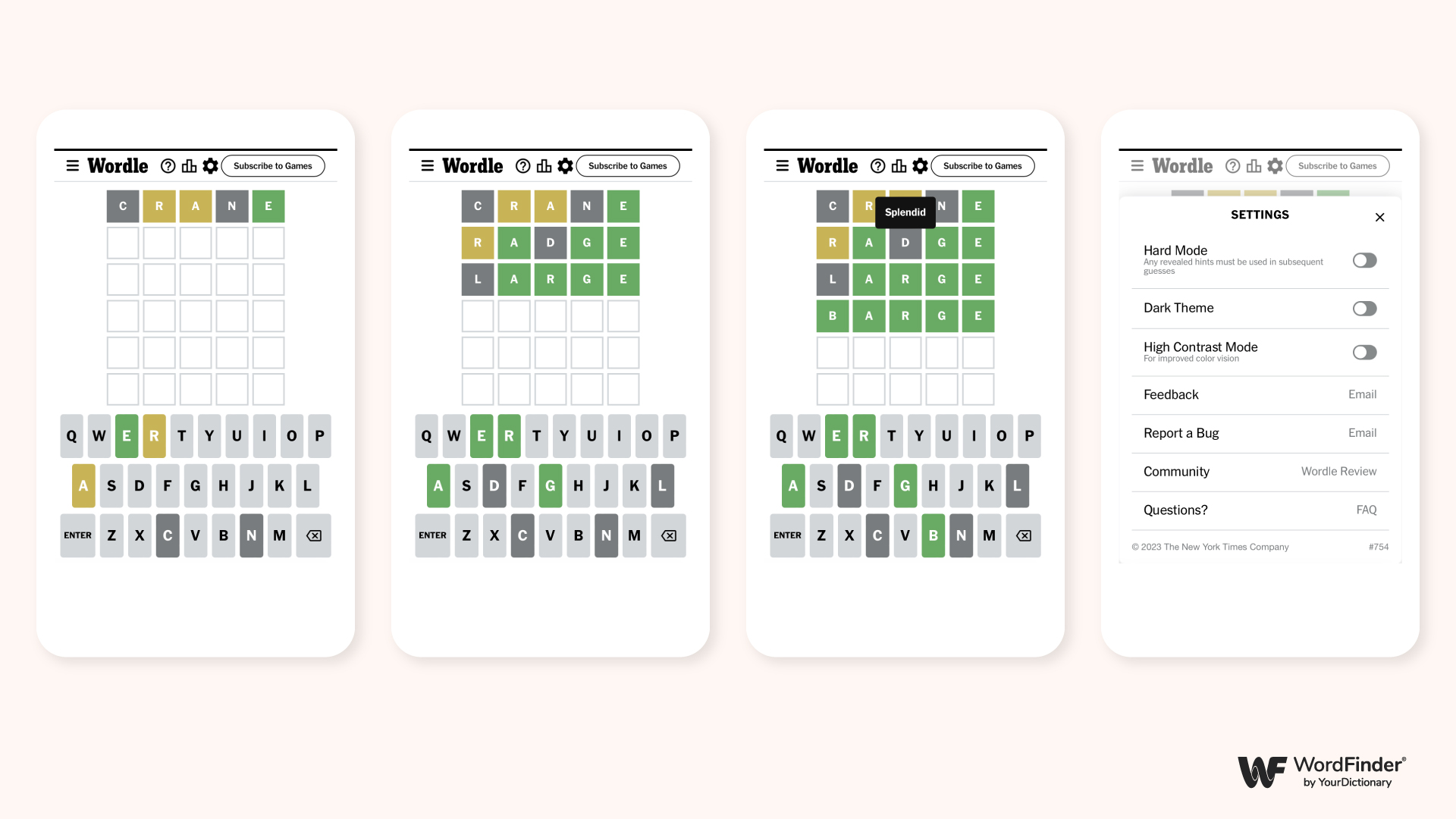Click the stats icon on third board
Viewport: 1456px width, 819px height.
coord(899,165)
